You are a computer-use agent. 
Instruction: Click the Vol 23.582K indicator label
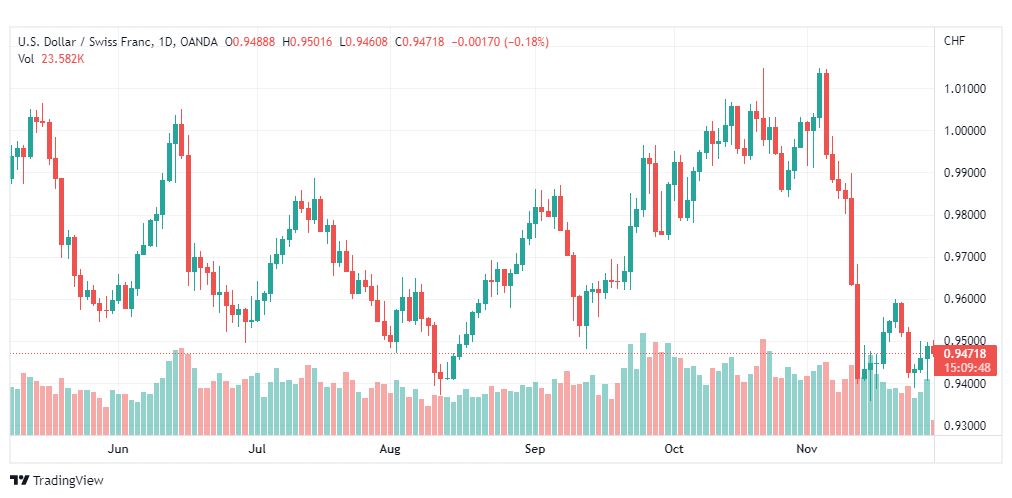point(51,59)
